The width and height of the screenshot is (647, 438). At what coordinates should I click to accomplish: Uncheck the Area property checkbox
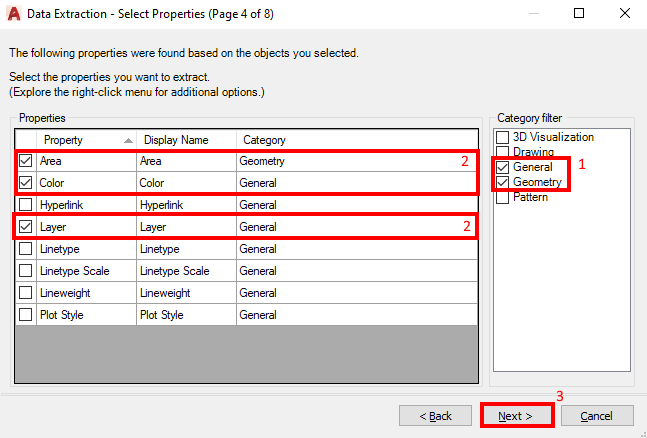click(26, 161)
